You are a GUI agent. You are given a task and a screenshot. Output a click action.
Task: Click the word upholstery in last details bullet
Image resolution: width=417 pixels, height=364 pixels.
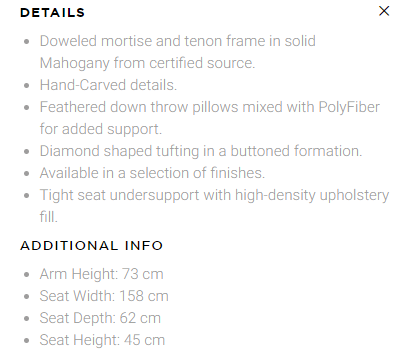pyautogui.click(x=354, y=195)
